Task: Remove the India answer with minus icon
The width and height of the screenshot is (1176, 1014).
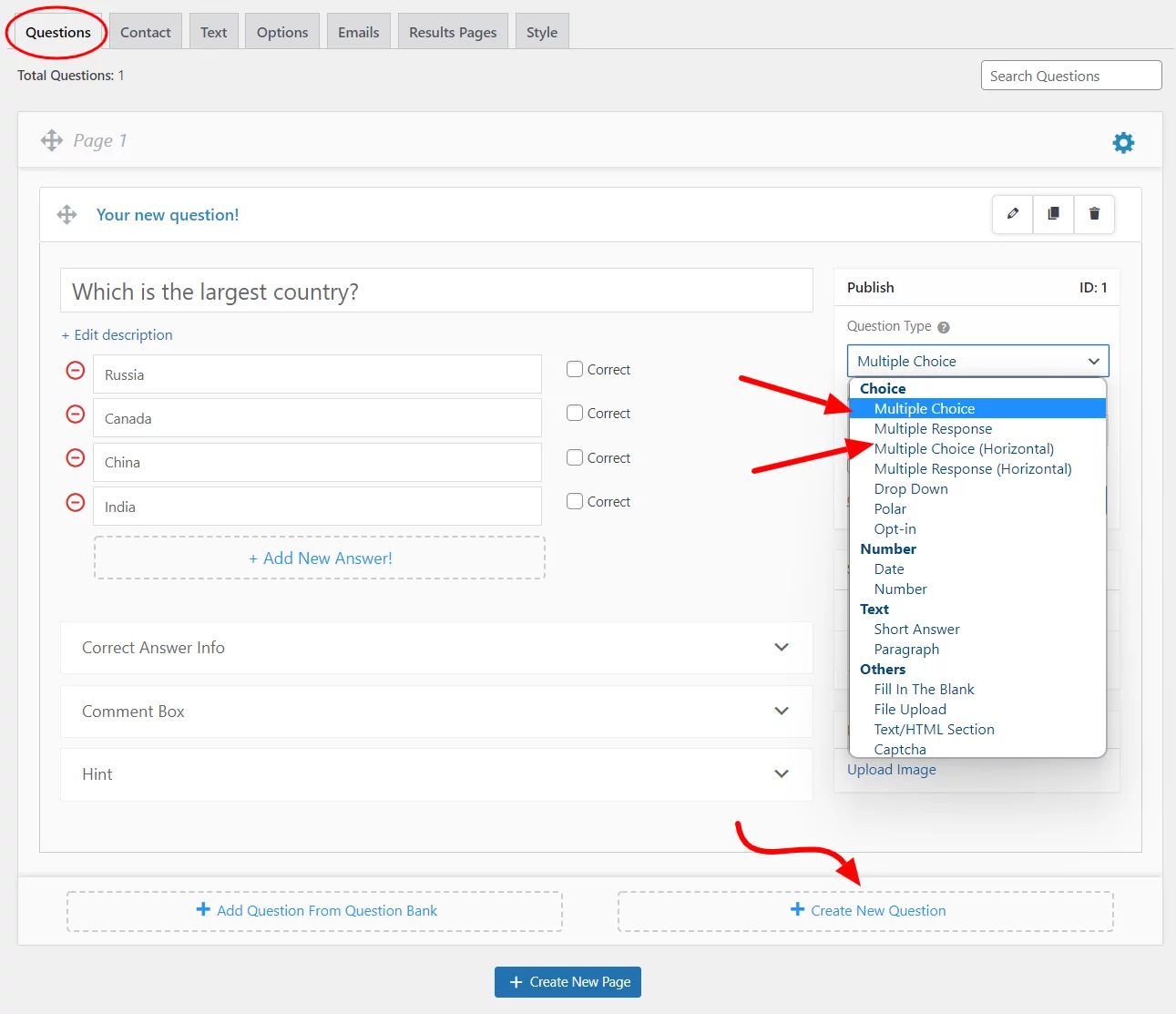Action: pos(76,503)
